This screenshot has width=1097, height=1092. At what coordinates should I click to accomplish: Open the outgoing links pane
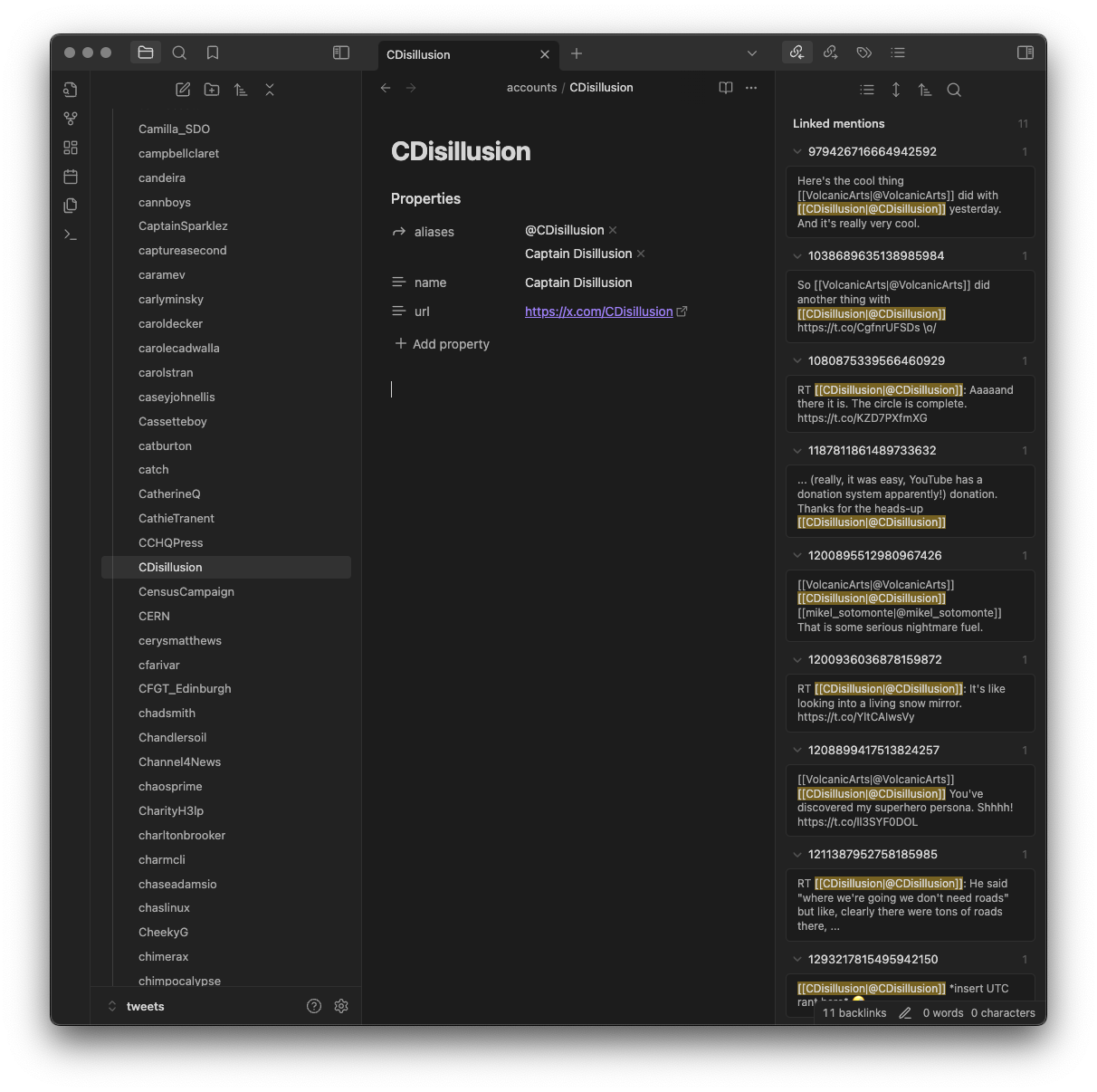click(x=831, y=53)
